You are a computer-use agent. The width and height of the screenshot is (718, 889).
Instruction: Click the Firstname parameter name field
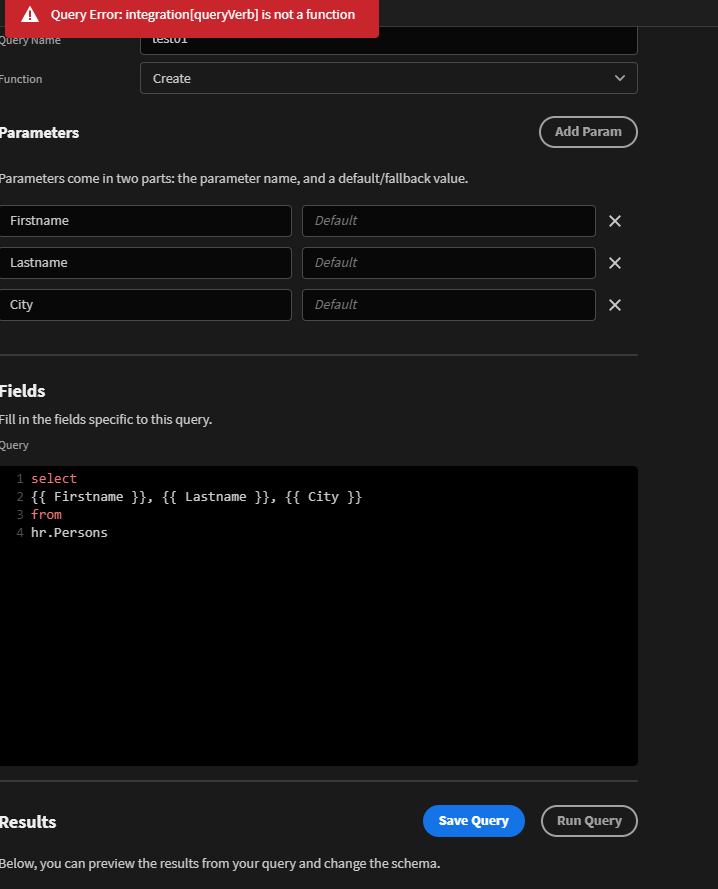[146, 221]
